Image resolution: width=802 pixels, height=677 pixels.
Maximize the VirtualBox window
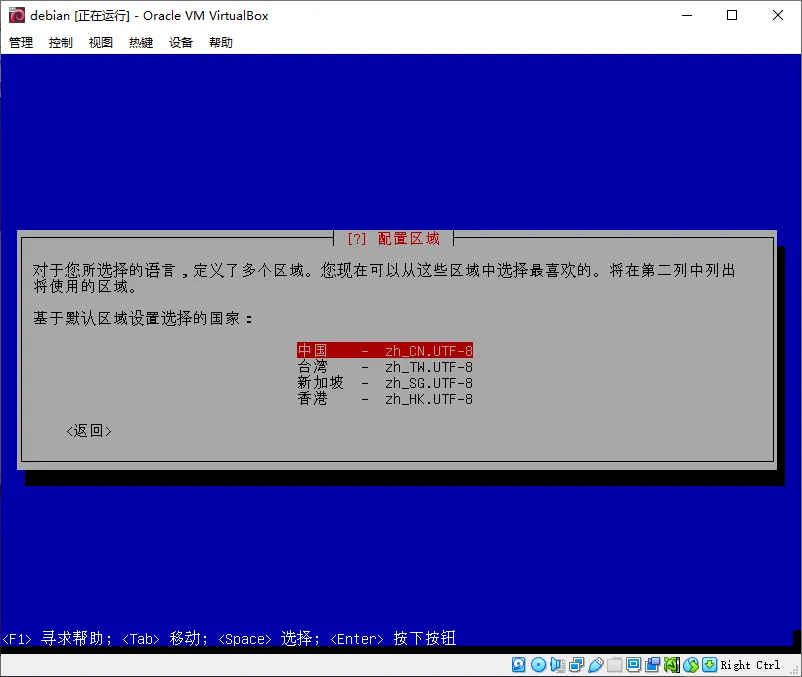pos(732,15)
